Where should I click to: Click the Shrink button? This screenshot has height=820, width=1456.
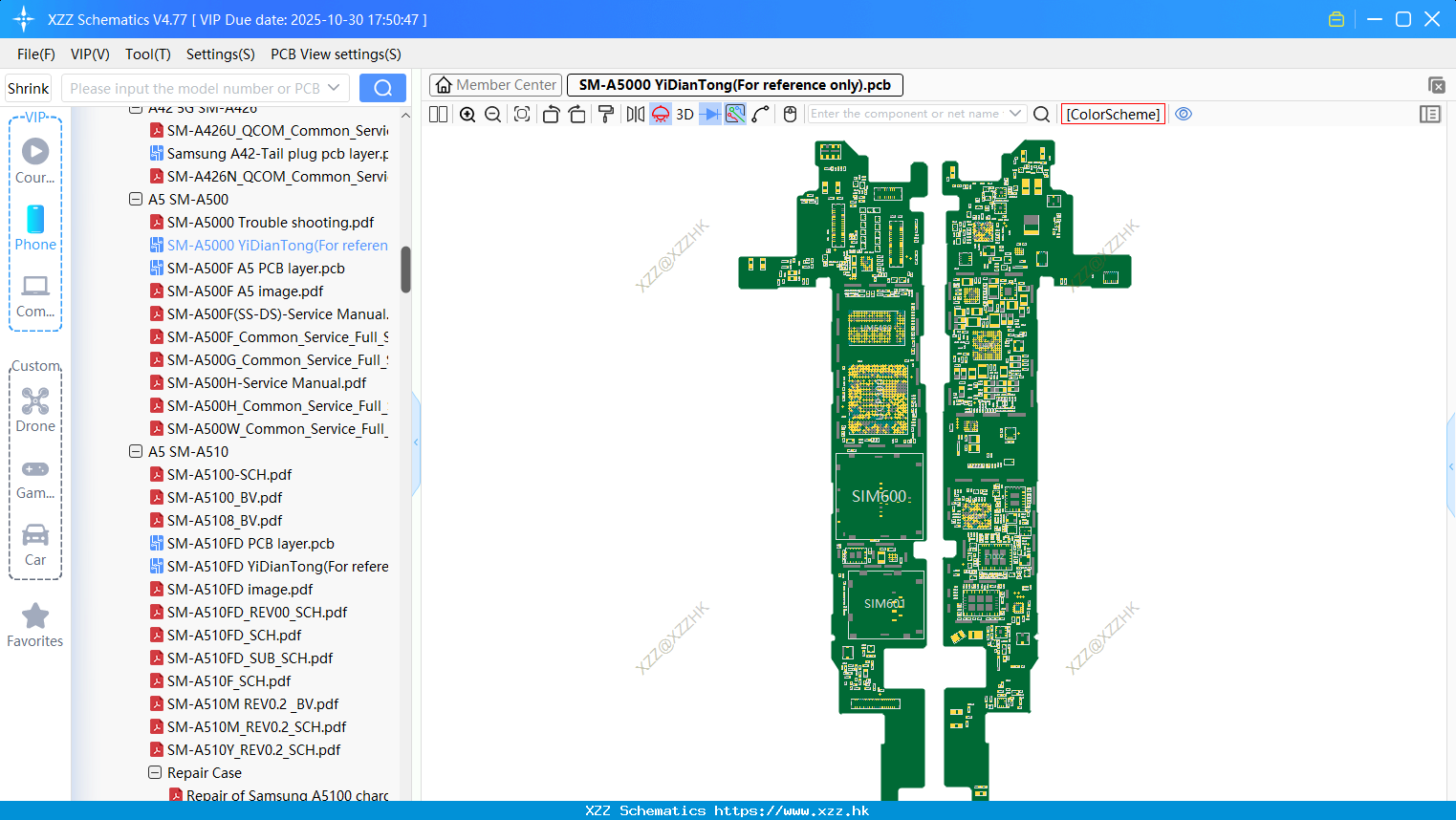click(x=29, y=88)
